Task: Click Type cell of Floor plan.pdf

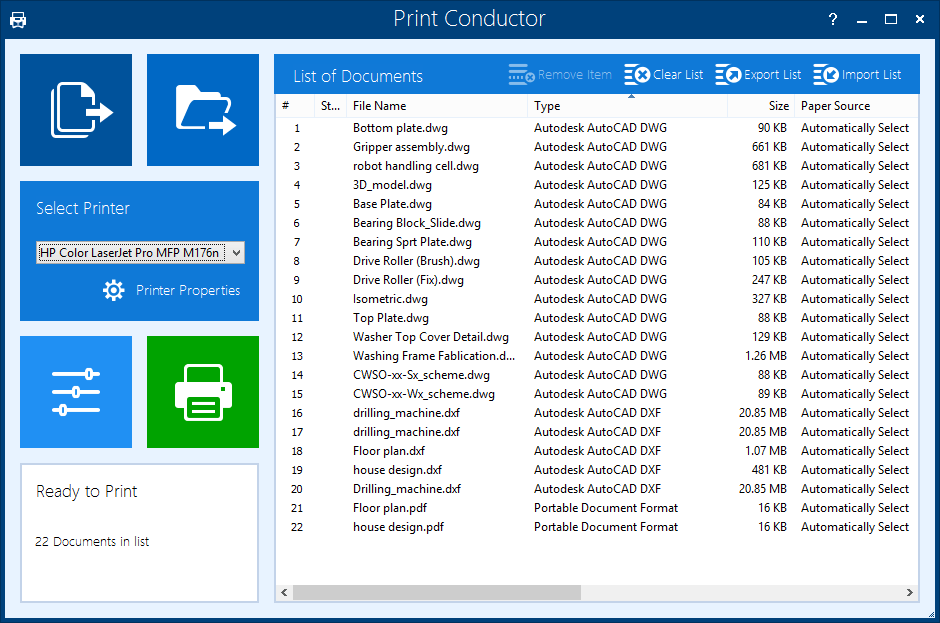Action: (x=605, y=508)
